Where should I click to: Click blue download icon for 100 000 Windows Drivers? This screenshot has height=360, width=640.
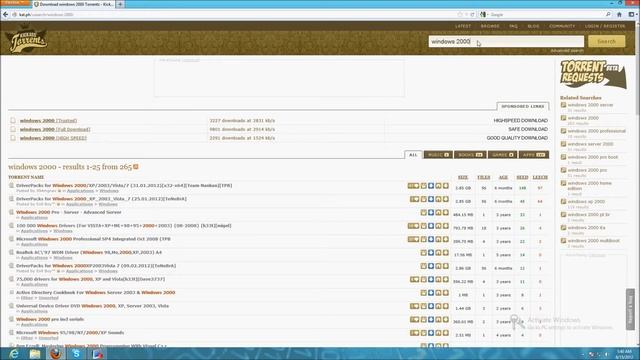pos(431,226)
